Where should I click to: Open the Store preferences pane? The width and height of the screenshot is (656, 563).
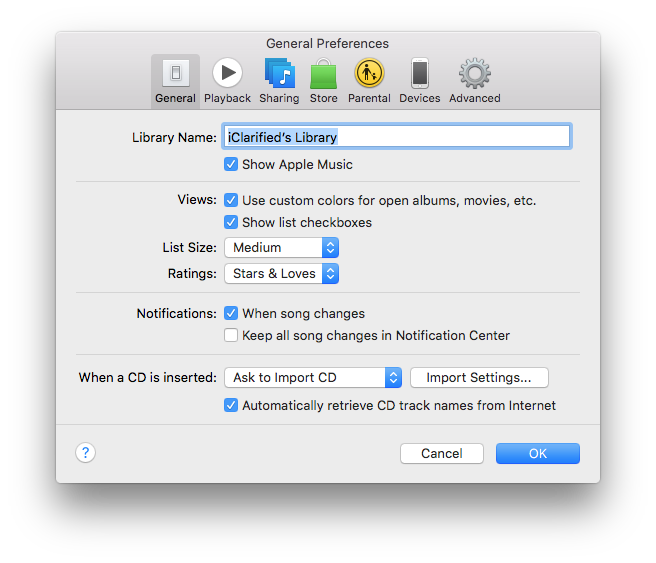[x=323, y=81]
